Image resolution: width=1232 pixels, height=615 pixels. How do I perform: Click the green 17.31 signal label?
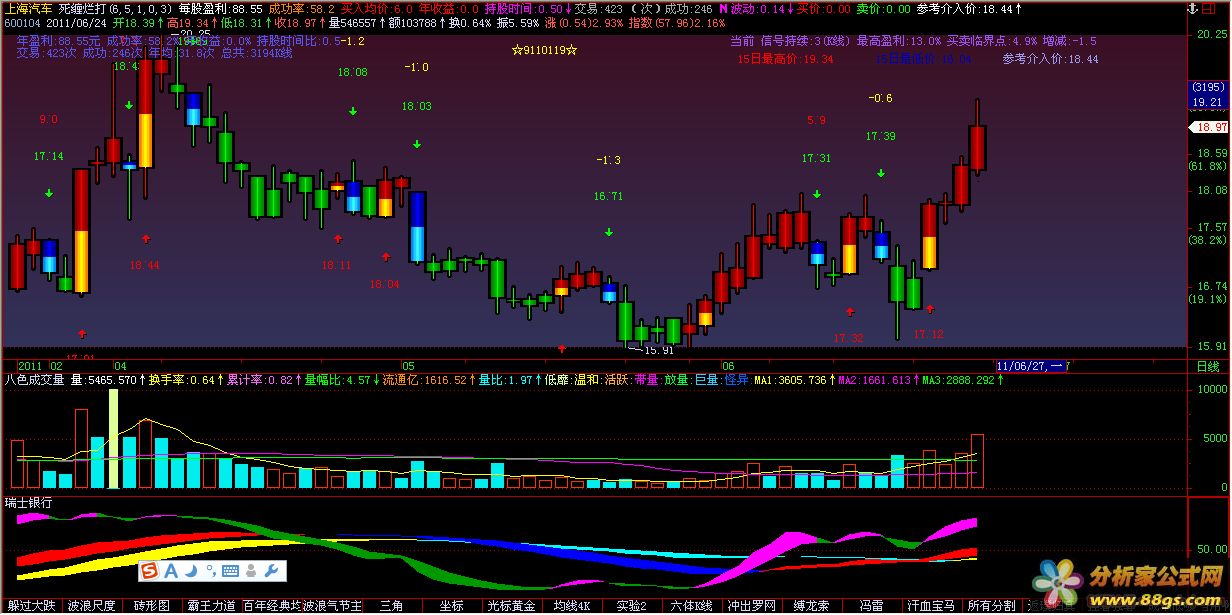816,158
